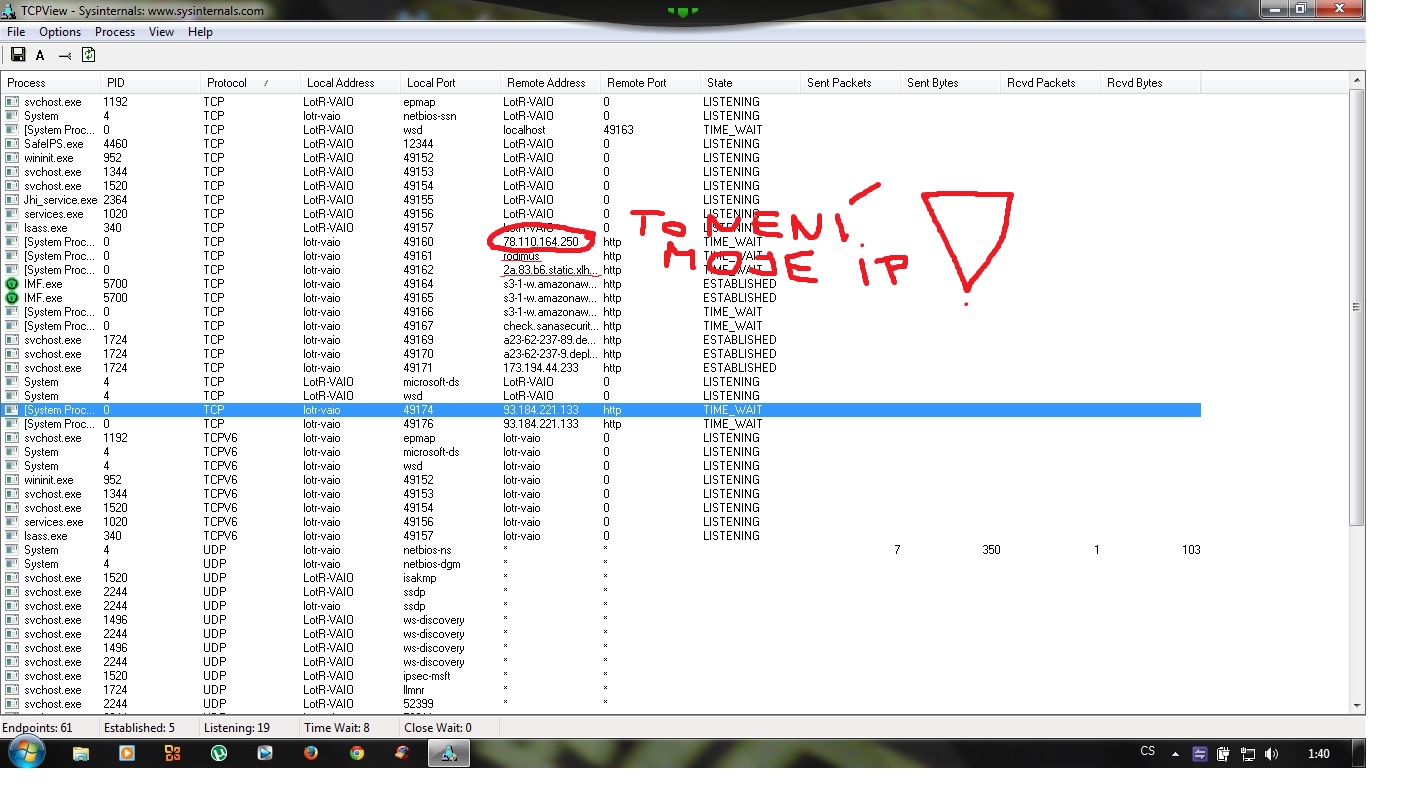Click the 'Listening: 19' status bar entry

(x=236, y=728)
